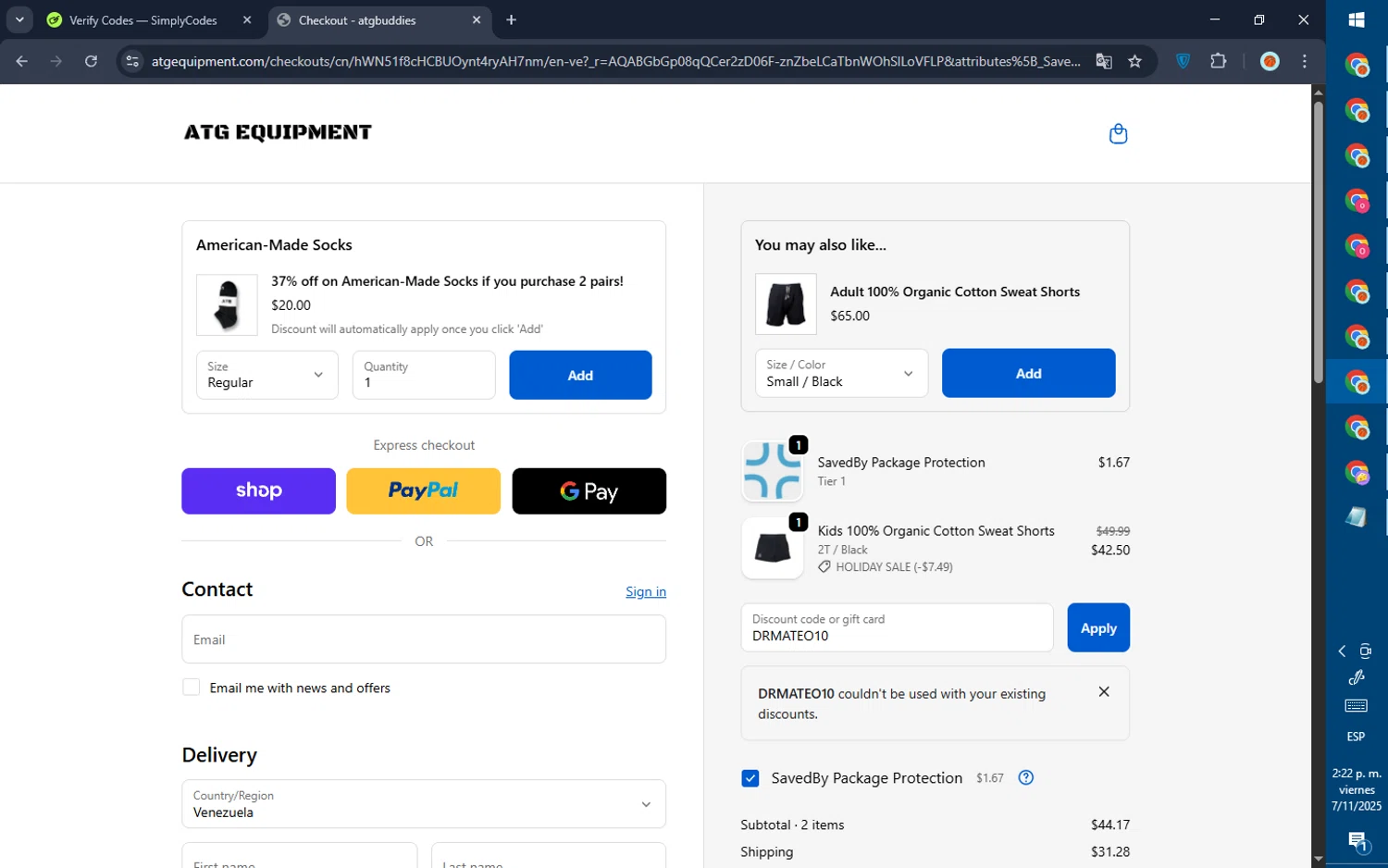Click the ATG Equipment logo
This screenshot has height=868, width=1388.
pos(278,132)
